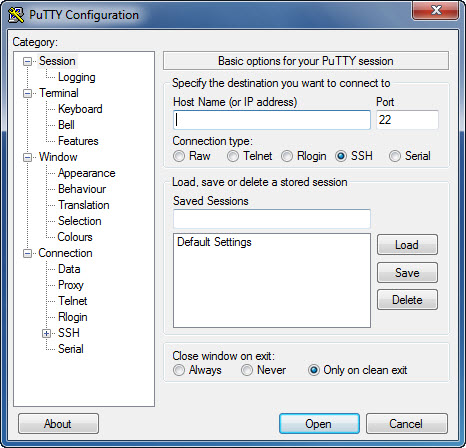
Task: Expand the SSH subcategory
Action: point(46,333)
